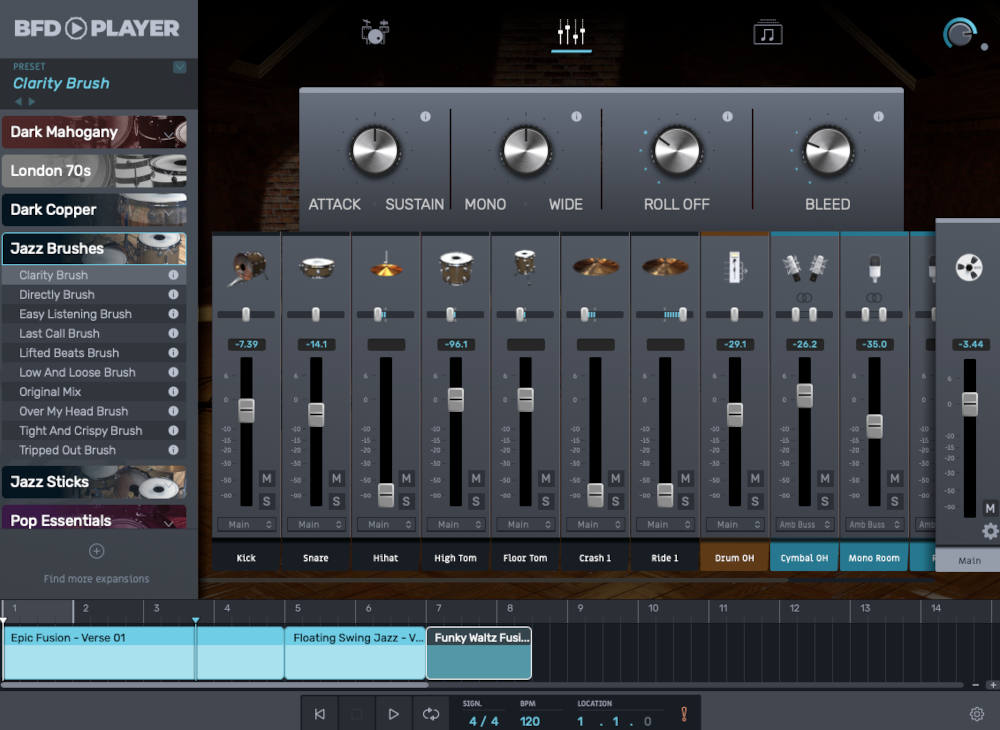
Task: Open the Amb Buss dropdown on Drum OH
Action: [734, 524]
